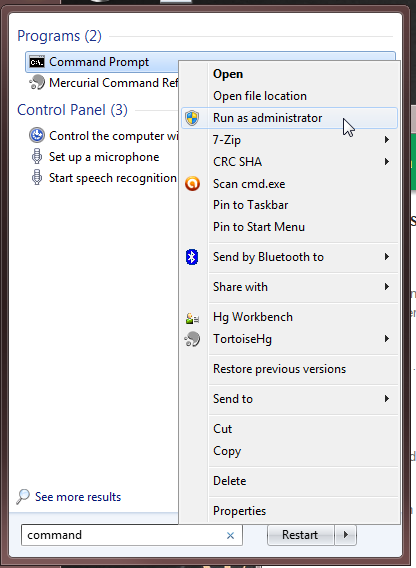Choose Restore previous versions
The height and width of the screenshot is (568, 416).
coord(279,369)
